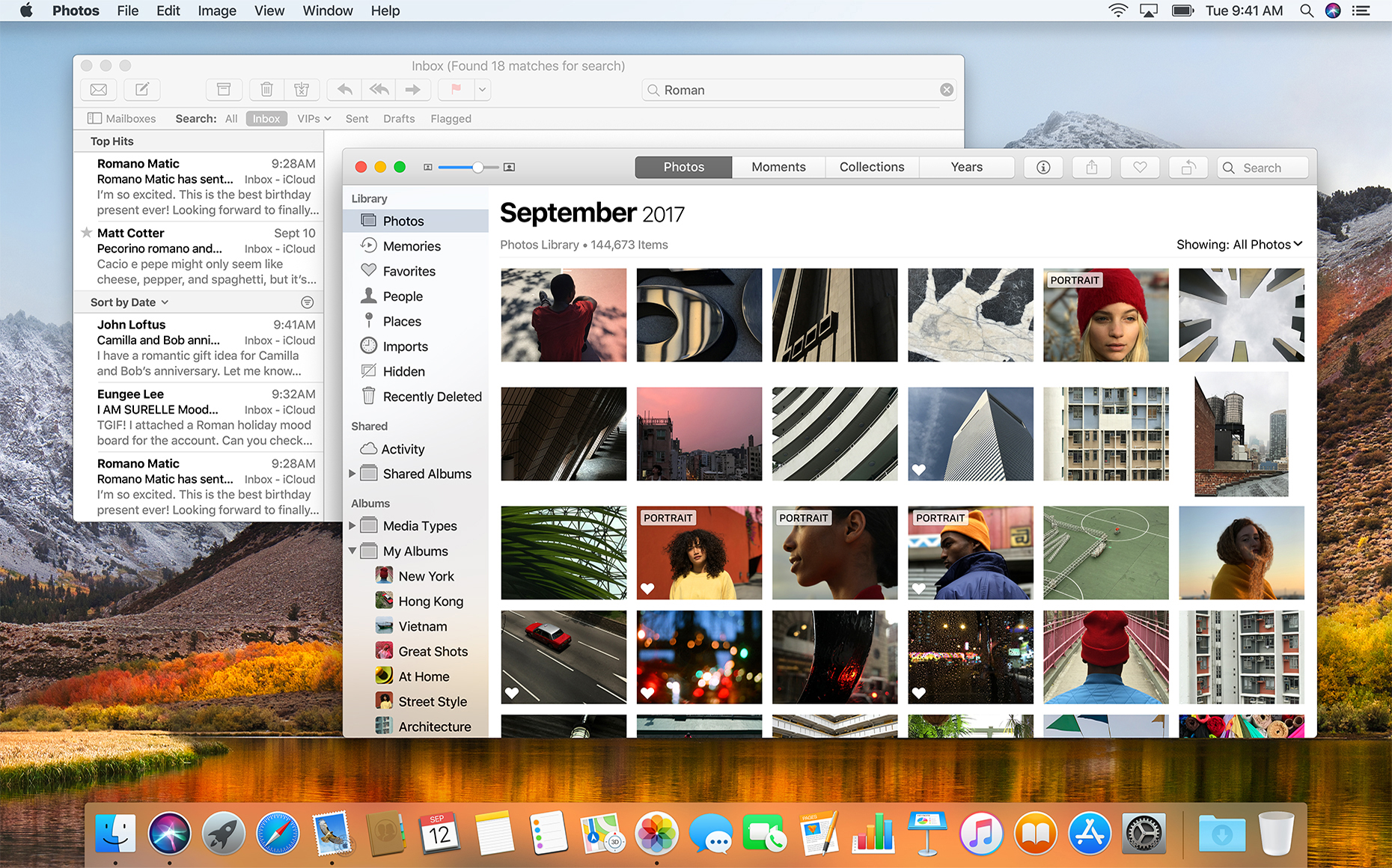Screen dimensions: 1392x868
Task: Open the Sort by Date options
Action: pos(129,302)
